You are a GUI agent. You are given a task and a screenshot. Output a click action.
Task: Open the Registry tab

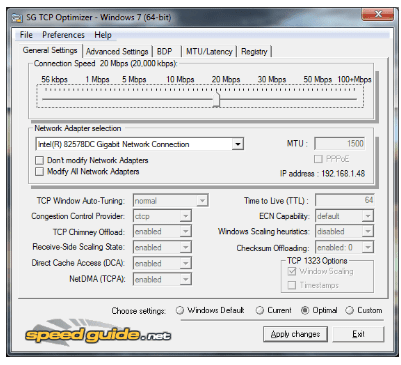[x=254, y=52]
